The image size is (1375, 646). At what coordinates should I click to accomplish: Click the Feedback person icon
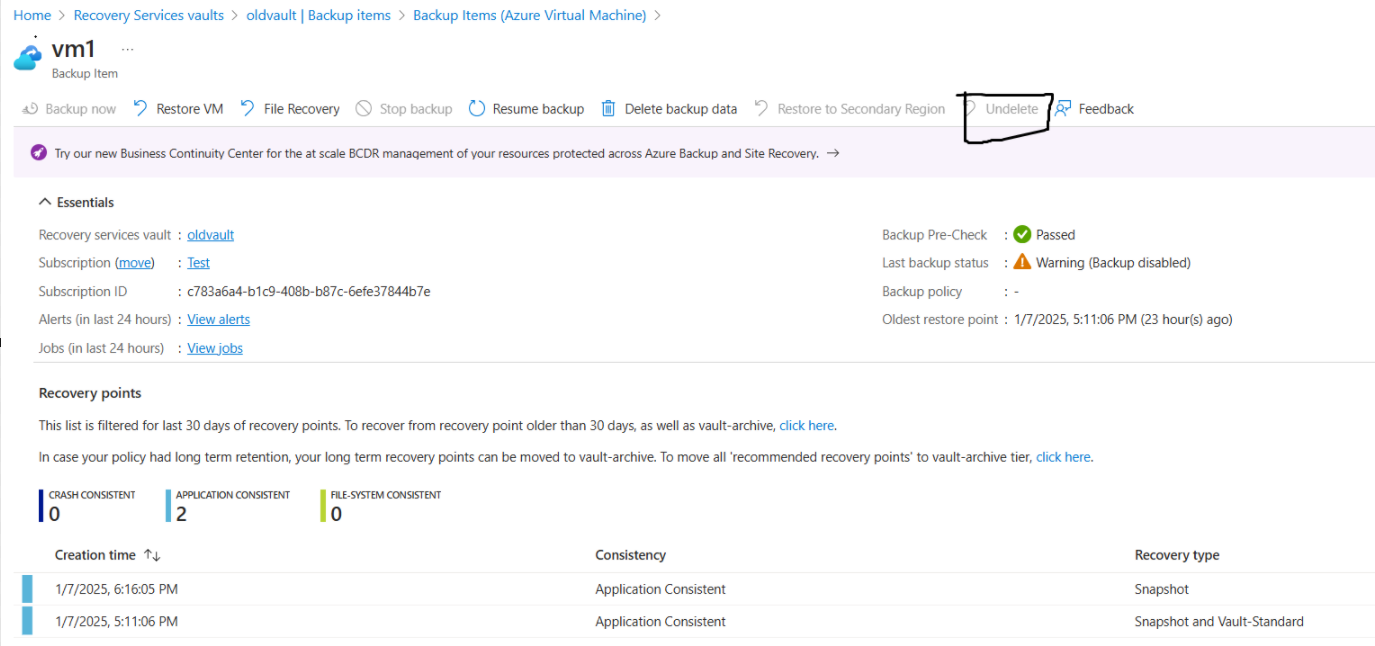pos(1063,108)
